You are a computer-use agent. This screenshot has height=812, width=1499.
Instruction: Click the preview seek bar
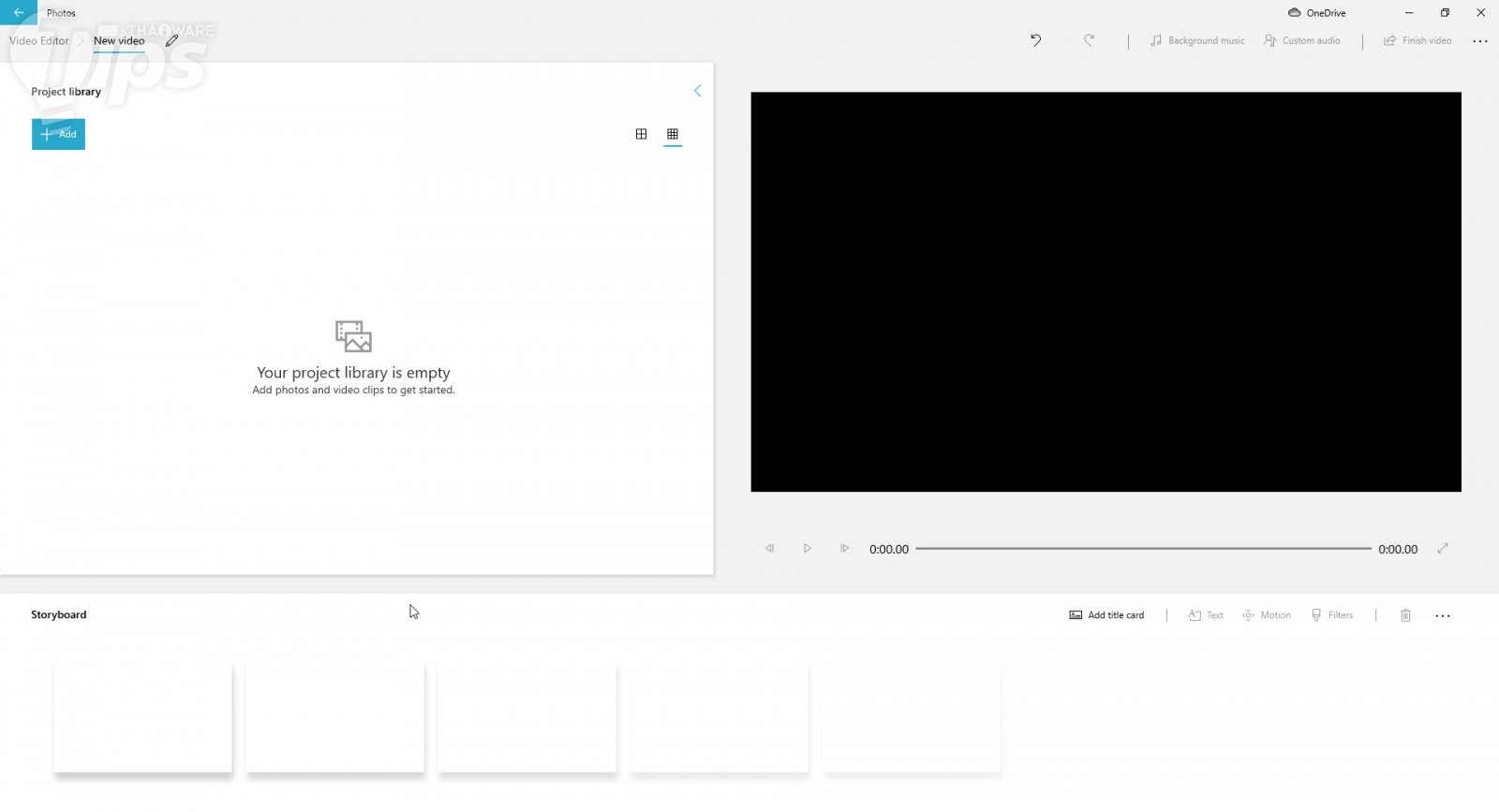pos(1143,549)
